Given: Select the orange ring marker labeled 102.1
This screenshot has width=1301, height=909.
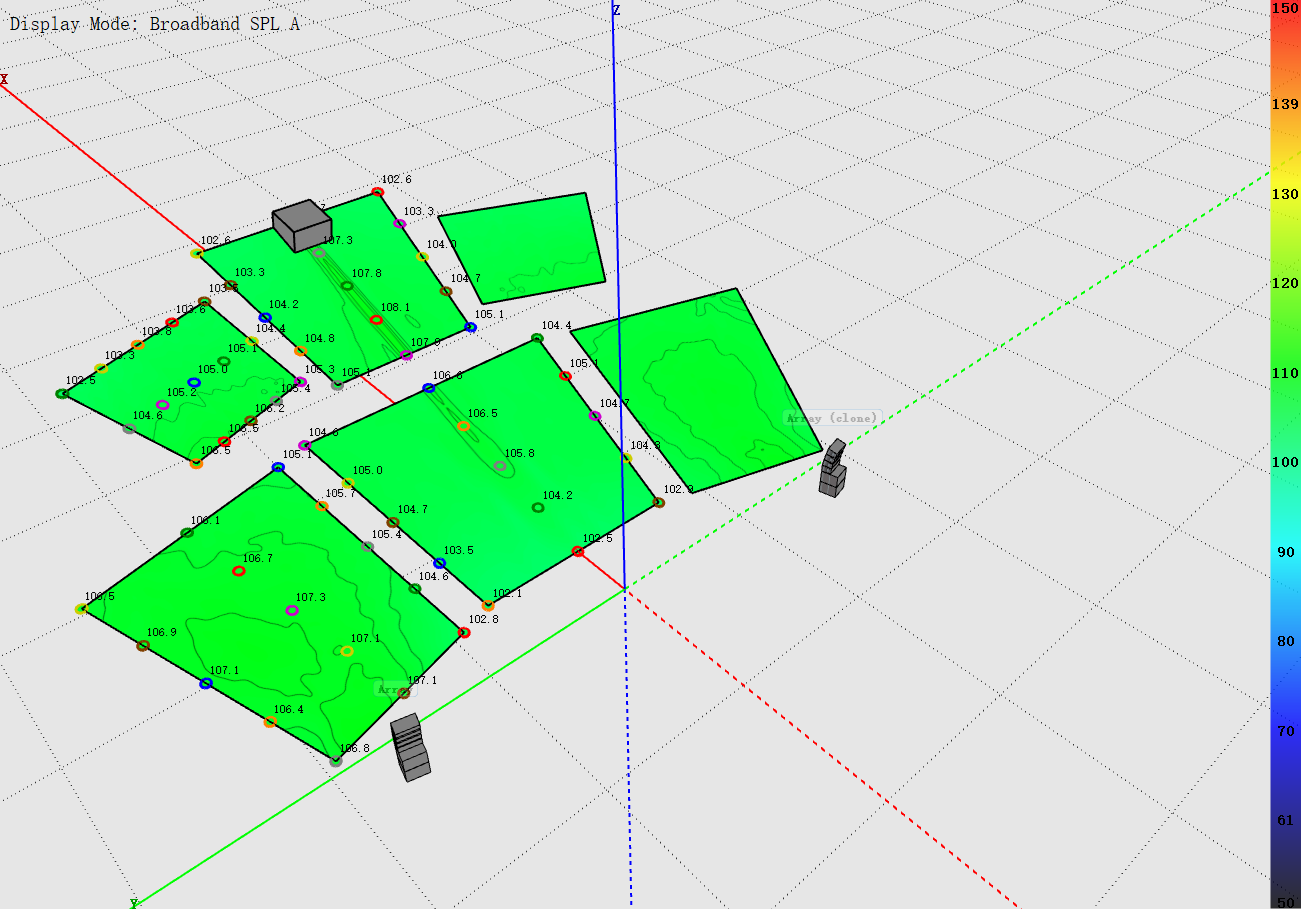Looking at the screenshot, I should (488, 606).
